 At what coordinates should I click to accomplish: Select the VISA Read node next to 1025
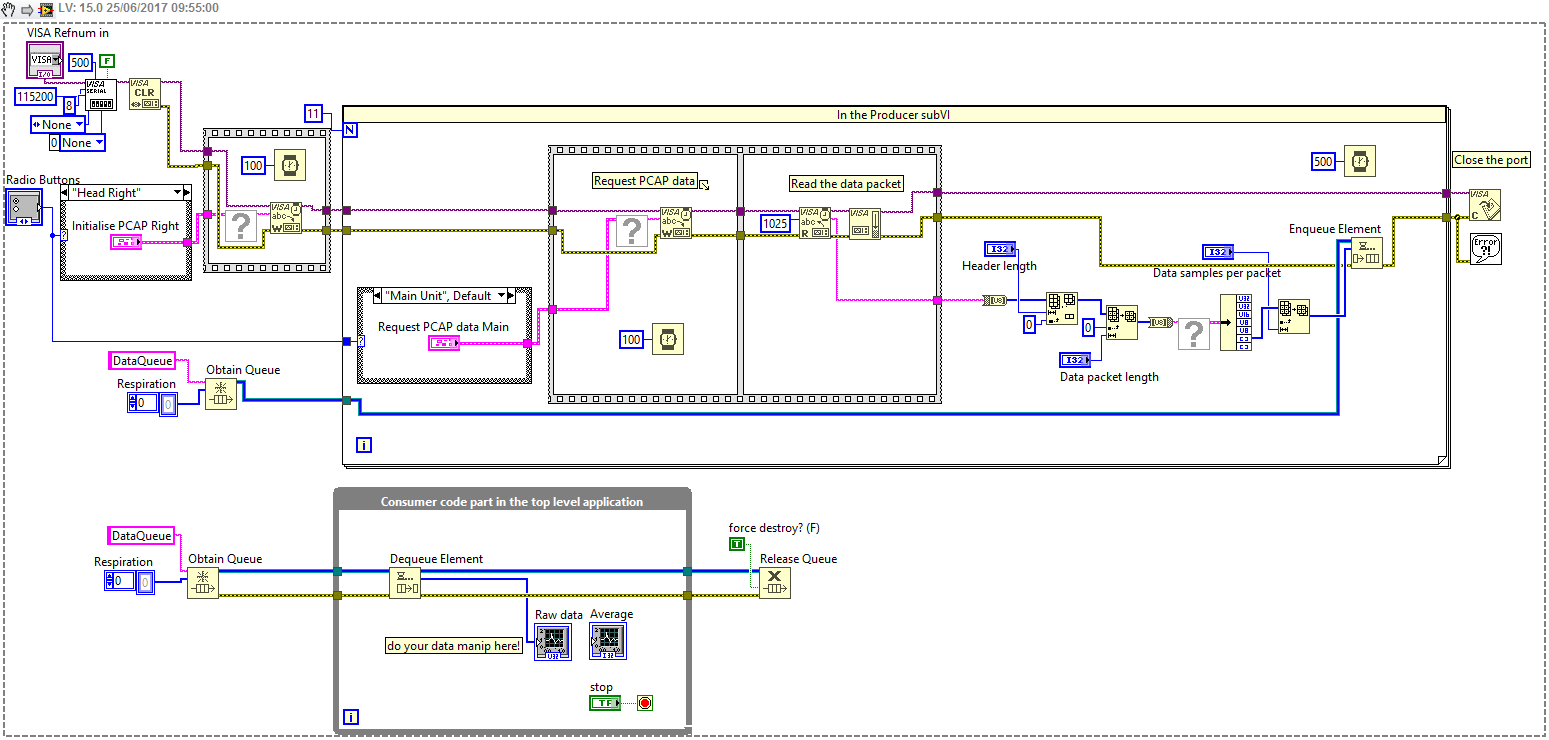[815, 223]
